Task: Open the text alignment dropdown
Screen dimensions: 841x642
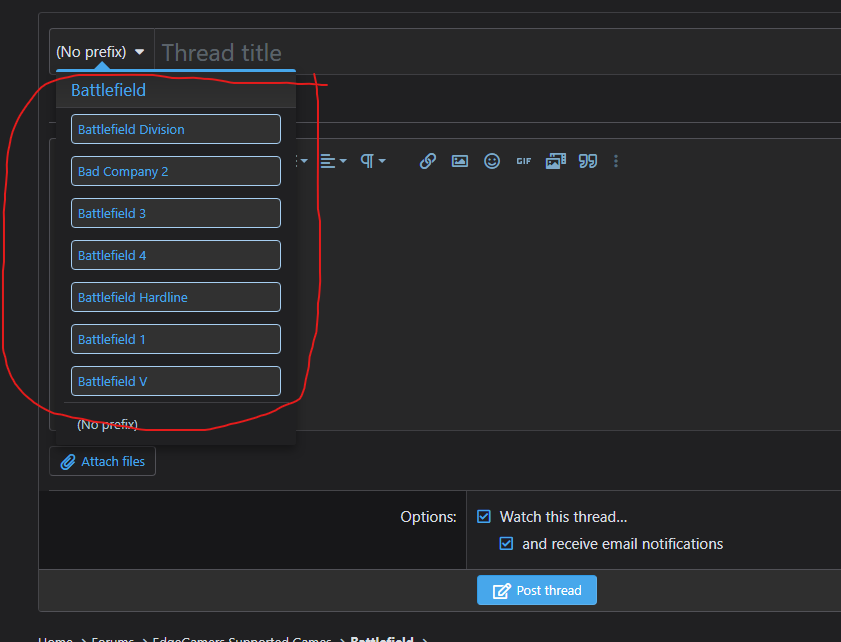Action: 333,161
